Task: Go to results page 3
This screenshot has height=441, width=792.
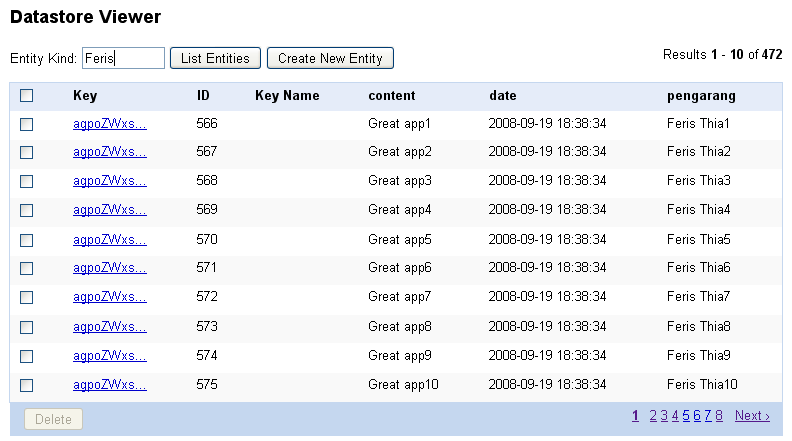Action: tap(664, 416)
